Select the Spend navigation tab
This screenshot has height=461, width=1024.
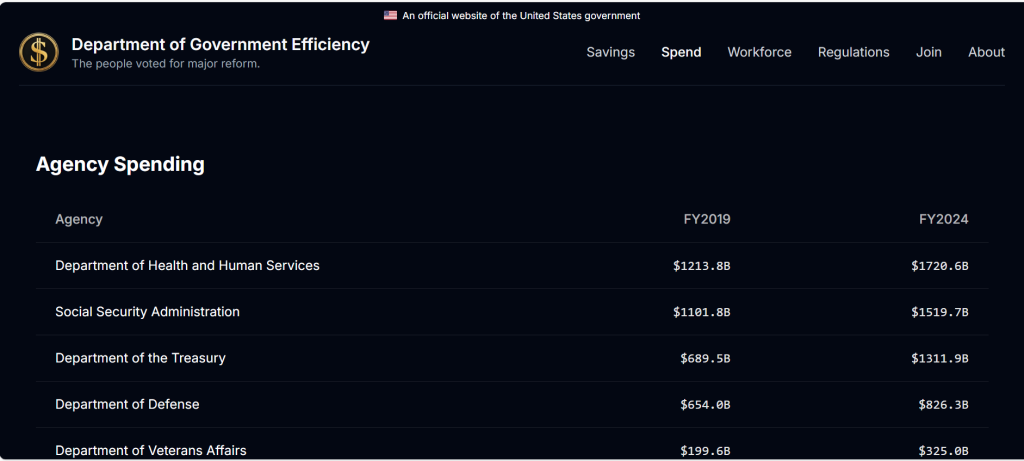click(681, 52)
